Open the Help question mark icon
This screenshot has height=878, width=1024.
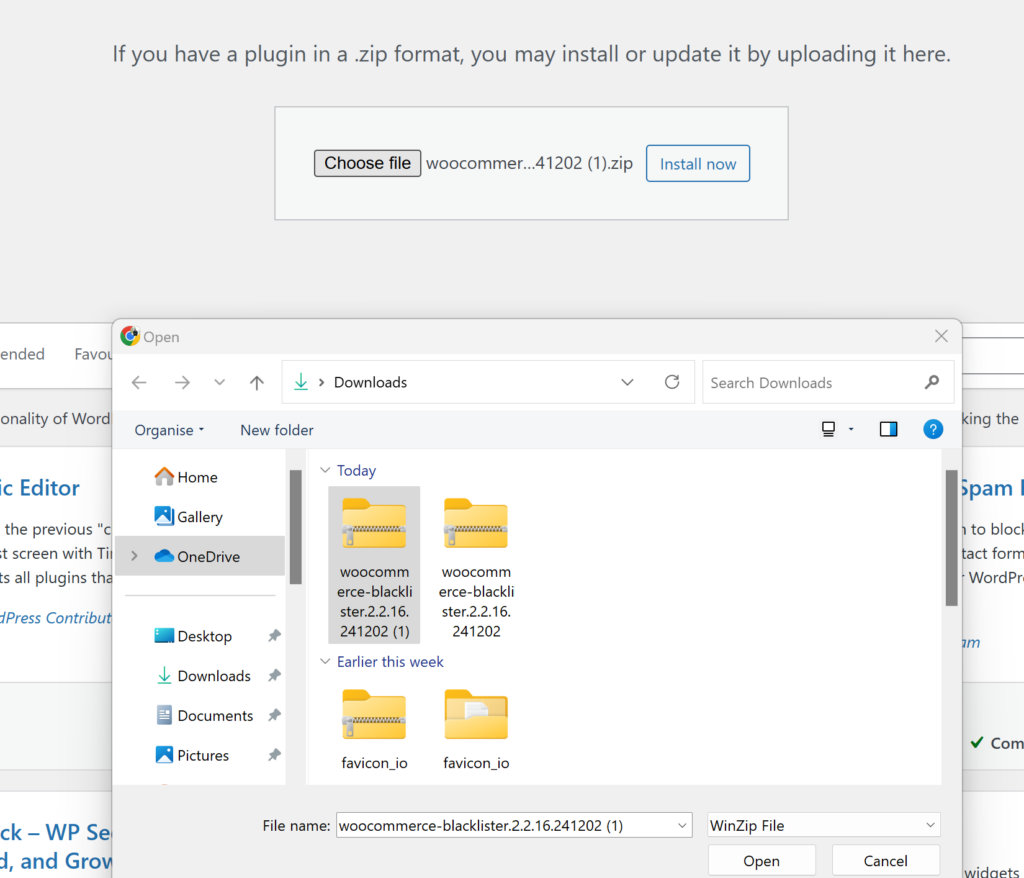932,429
